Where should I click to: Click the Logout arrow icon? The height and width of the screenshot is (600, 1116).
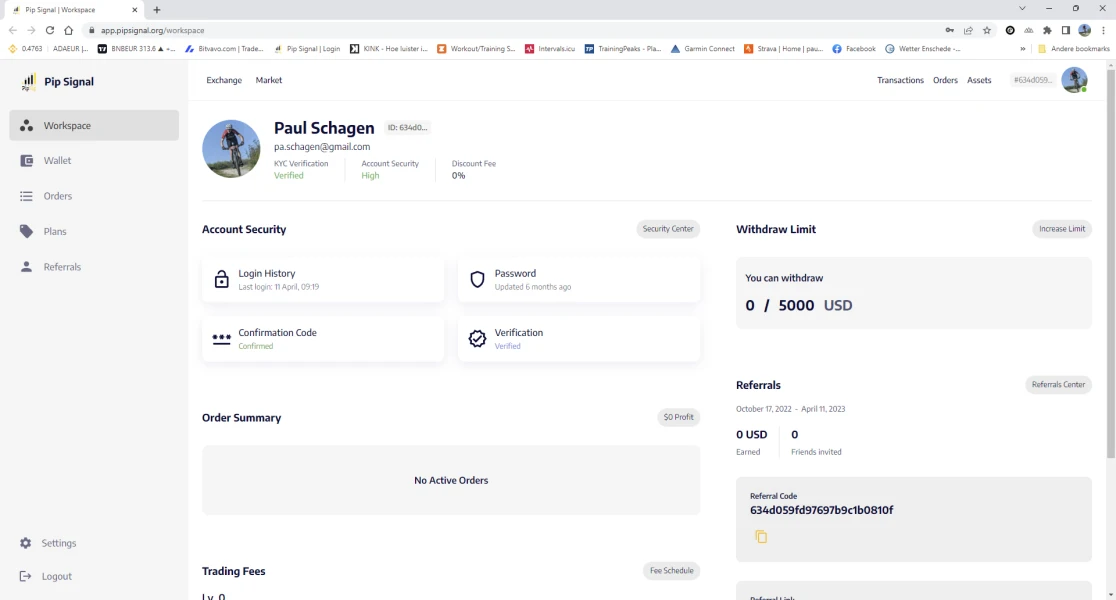pyautogui.click(x=26, y=577)
